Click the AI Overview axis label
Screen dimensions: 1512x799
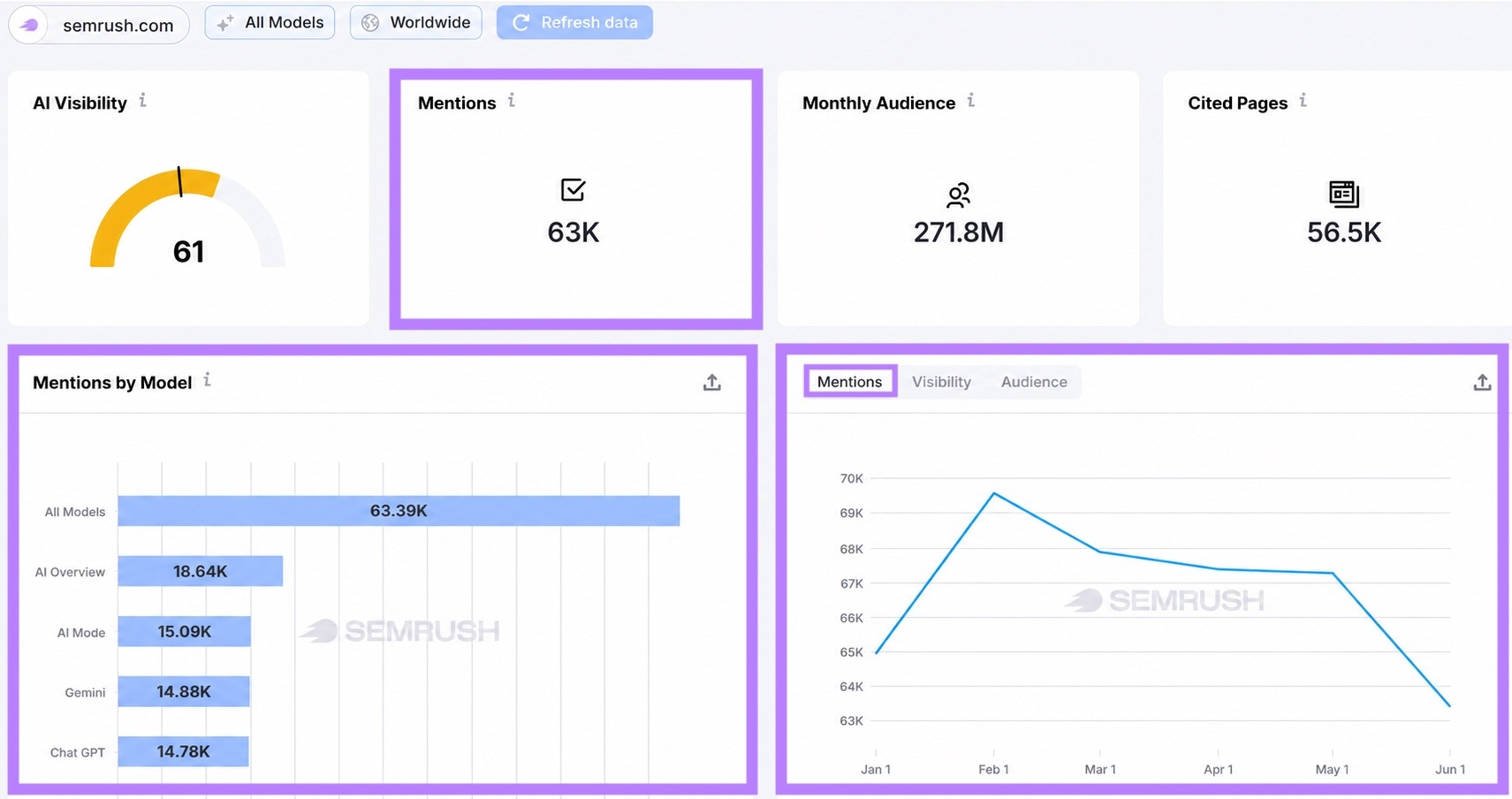coord(70,572)
